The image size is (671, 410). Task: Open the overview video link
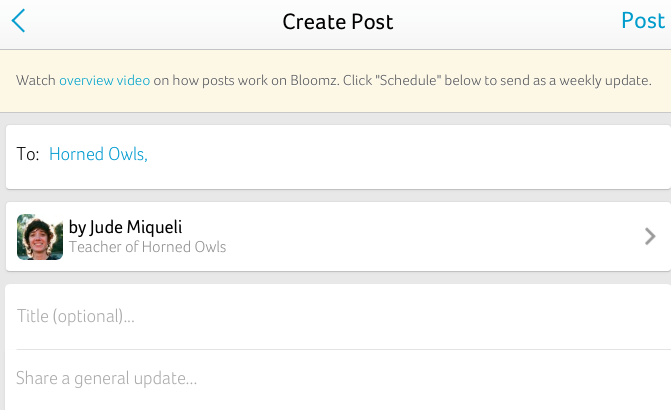click(x=104, y=80)
